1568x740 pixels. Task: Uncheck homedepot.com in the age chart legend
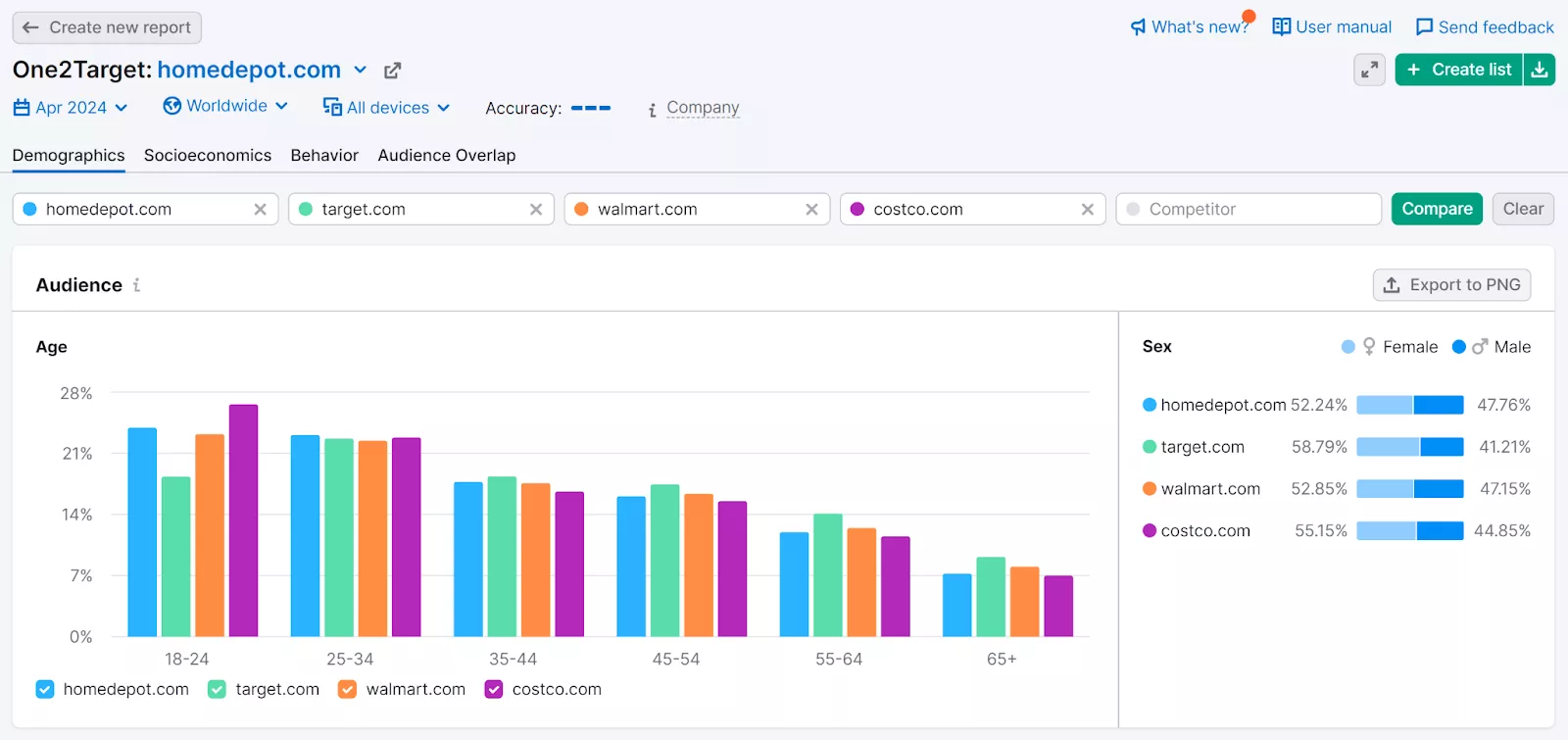coord(45,689)
